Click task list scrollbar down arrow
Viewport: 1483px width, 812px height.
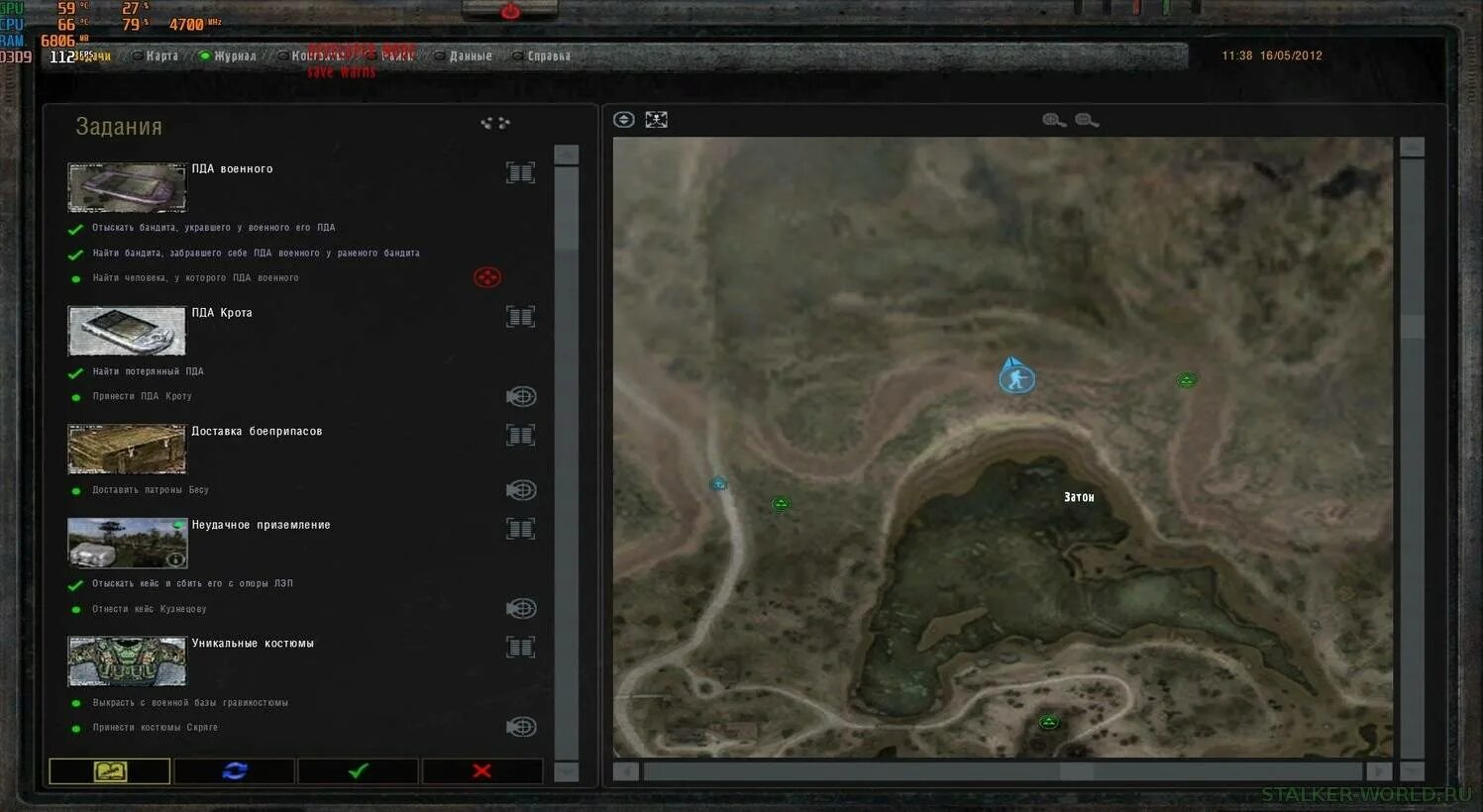click(x=567, y=771)
